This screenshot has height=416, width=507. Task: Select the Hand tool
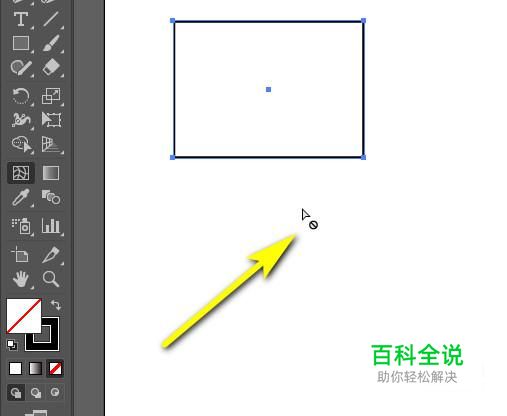pos(21,279)
